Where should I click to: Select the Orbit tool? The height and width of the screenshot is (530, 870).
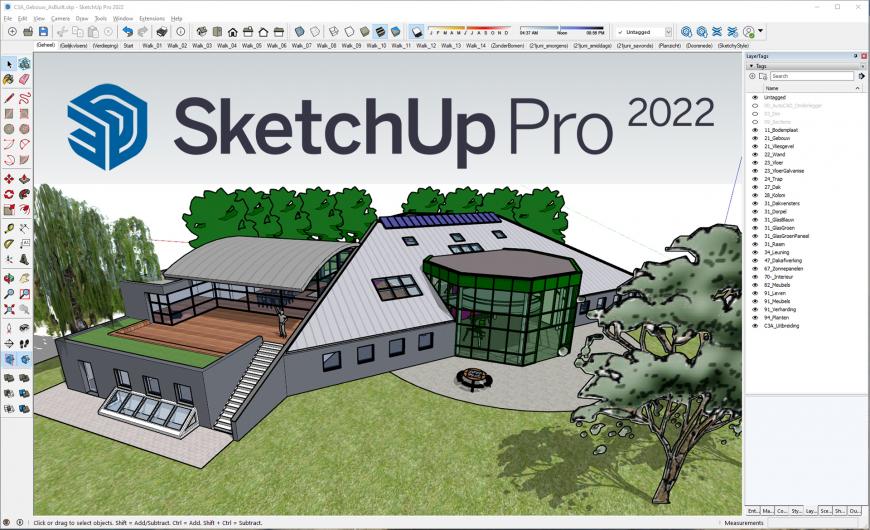click(9, 278)
